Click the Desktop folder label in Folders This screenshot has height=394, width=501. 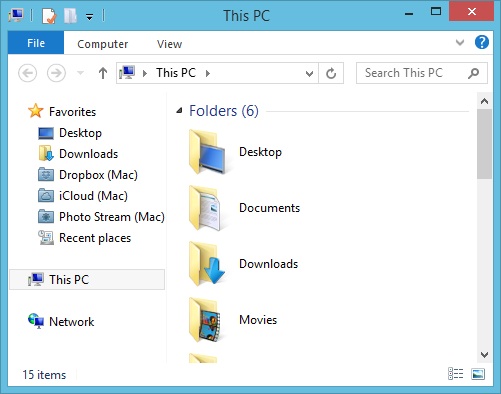[x=260, y=152]
